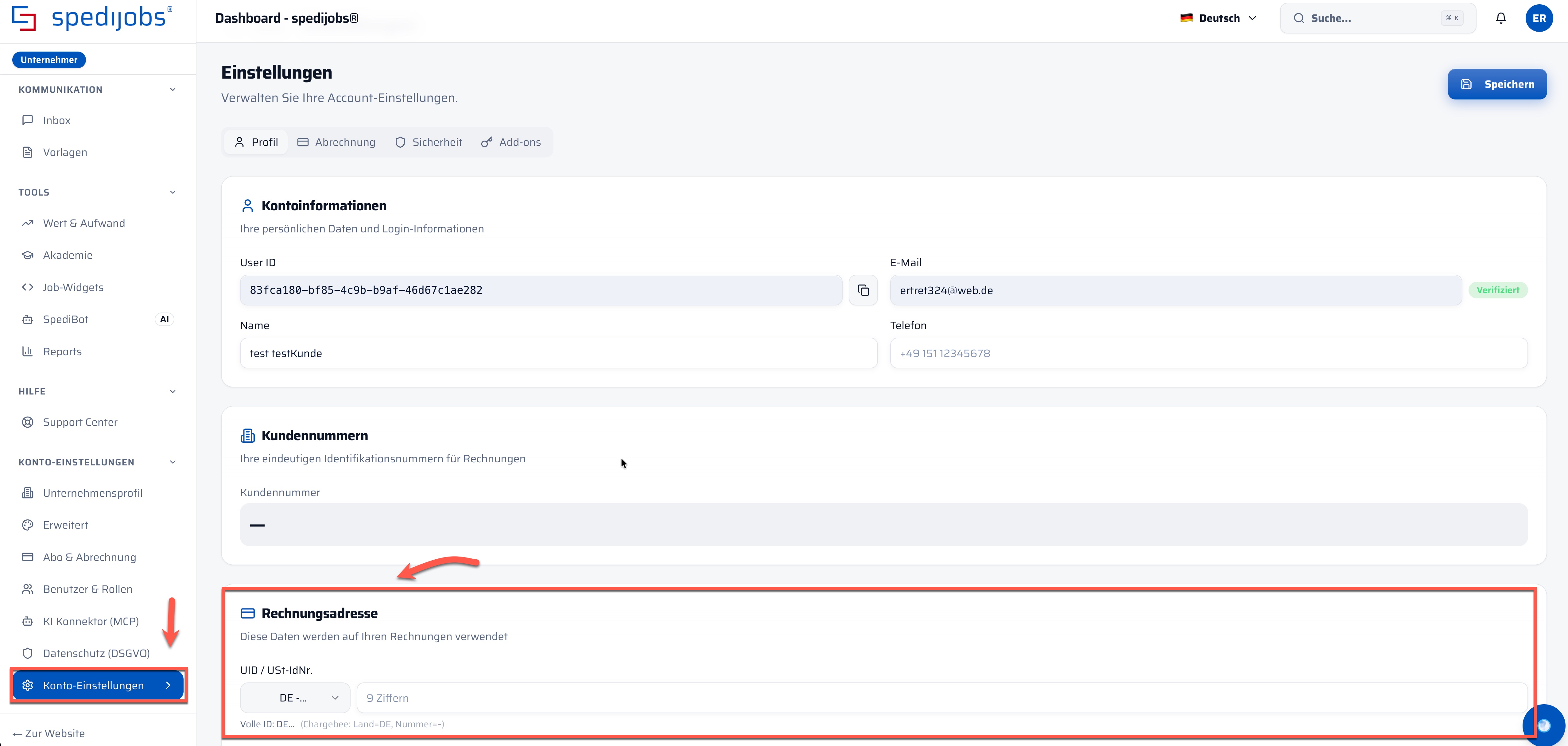The width and height of the screenshot is (1568, 746).
Task: Open the notifications bell
Action: click(x=1500, y=18)
